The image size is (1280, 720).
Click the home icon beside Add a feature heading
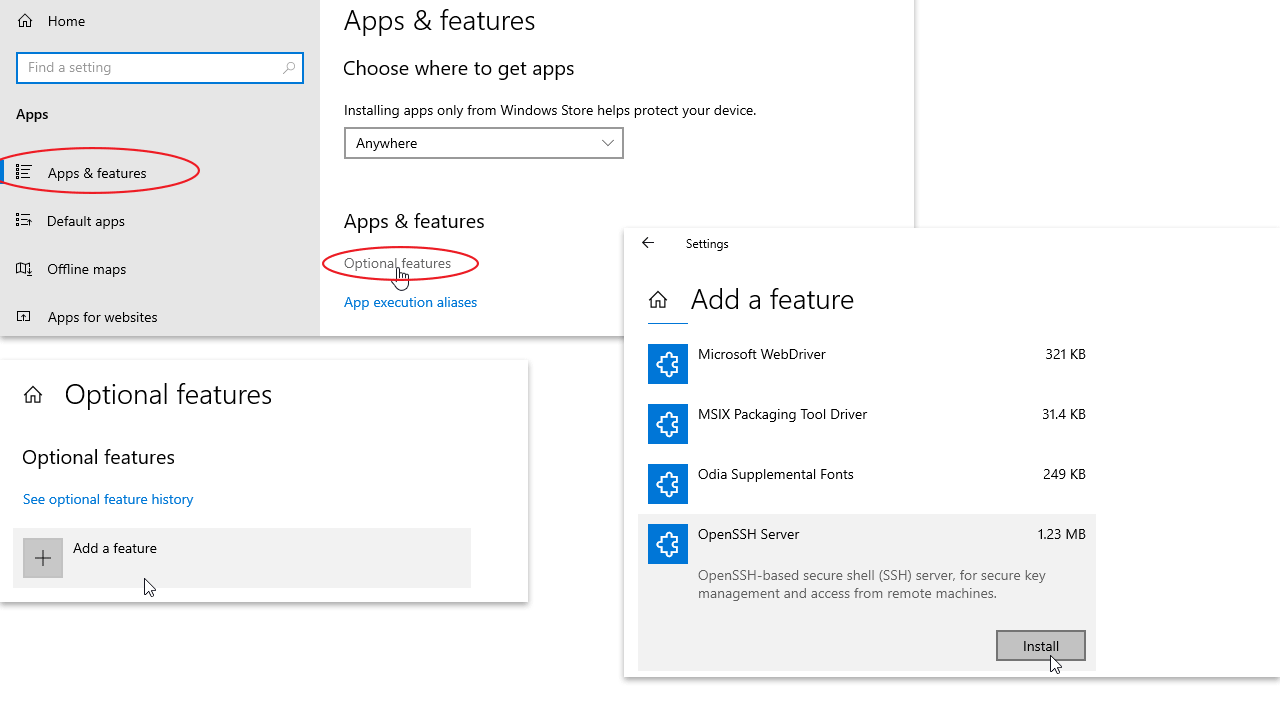click(657, 298)
